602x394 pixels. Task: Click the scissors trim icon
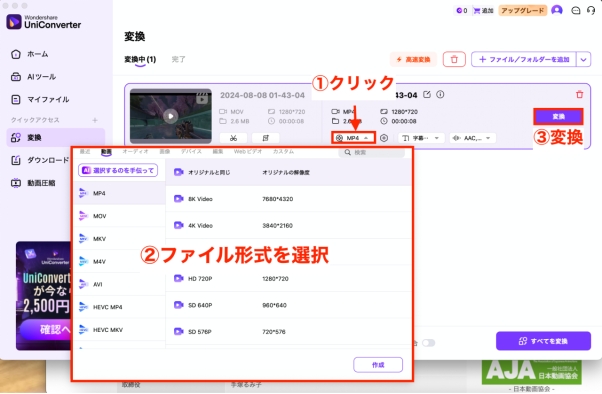pyautogui.click(x=233, y=138)
